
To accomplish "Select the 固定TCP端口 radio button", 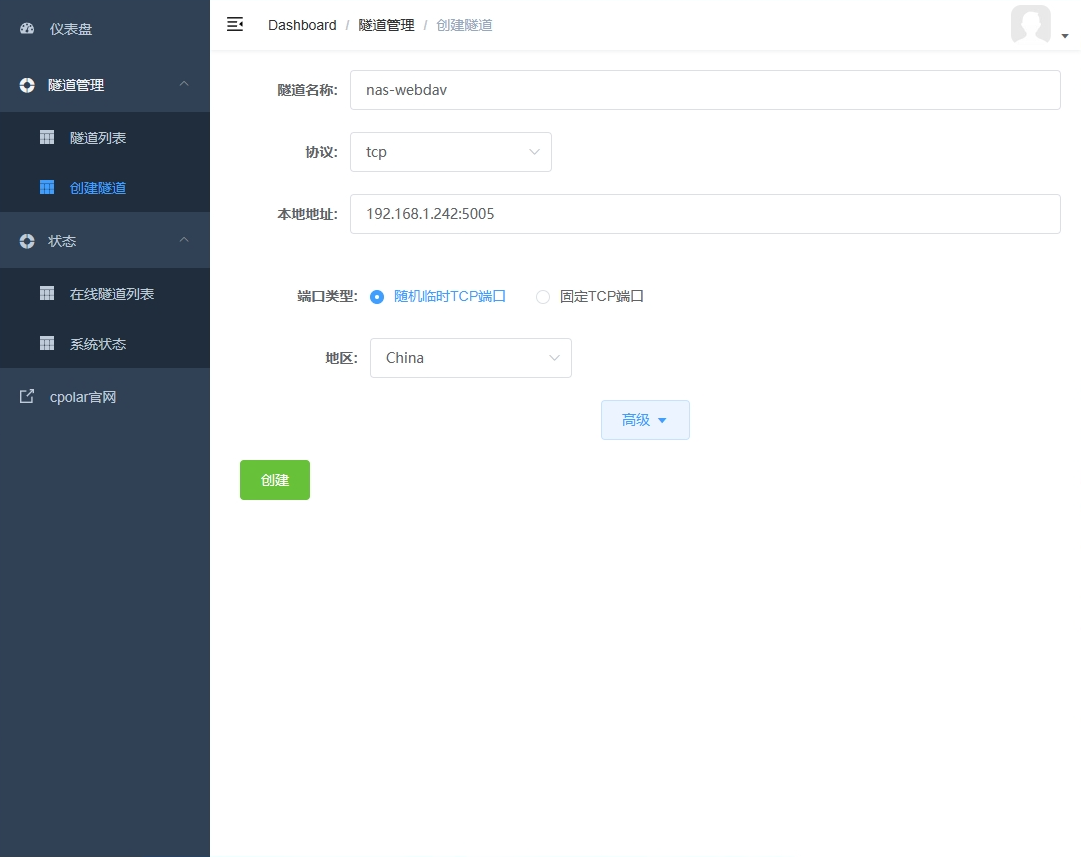I will [x=543, y=296].
